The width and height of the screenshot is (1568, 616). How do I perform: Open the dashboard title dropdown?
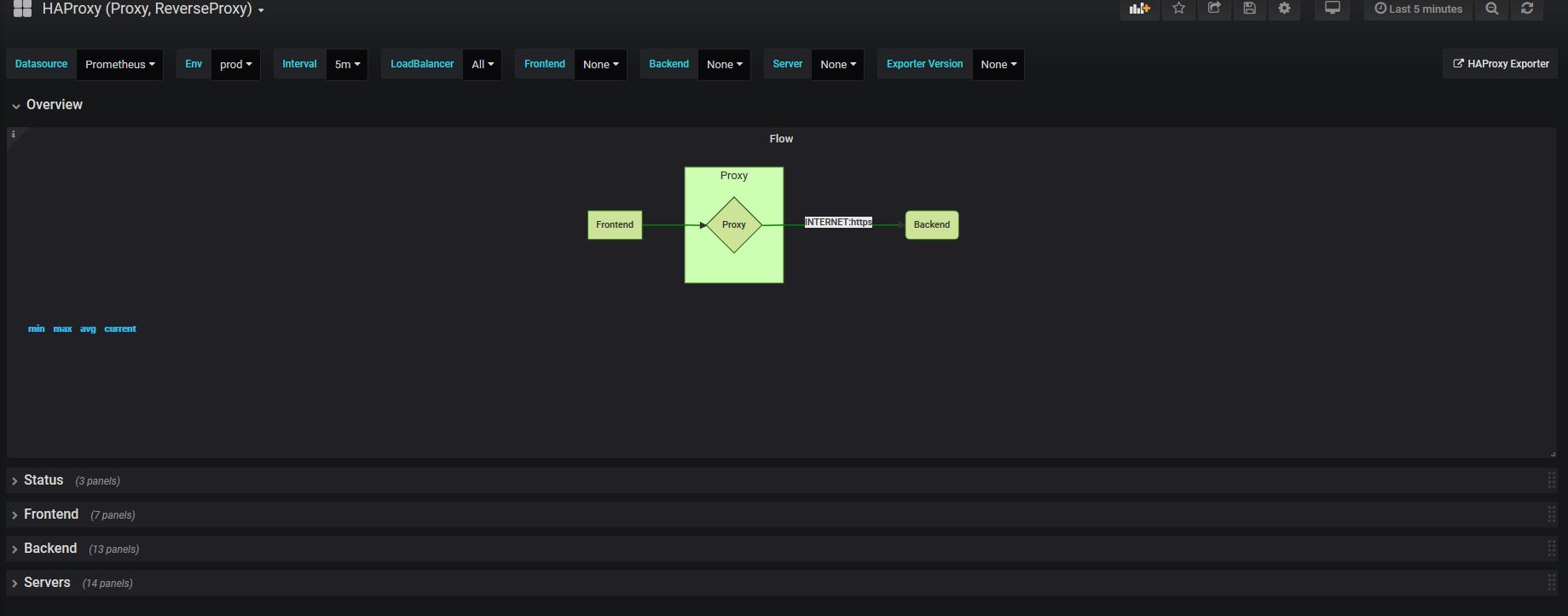[x=153, y=9]
